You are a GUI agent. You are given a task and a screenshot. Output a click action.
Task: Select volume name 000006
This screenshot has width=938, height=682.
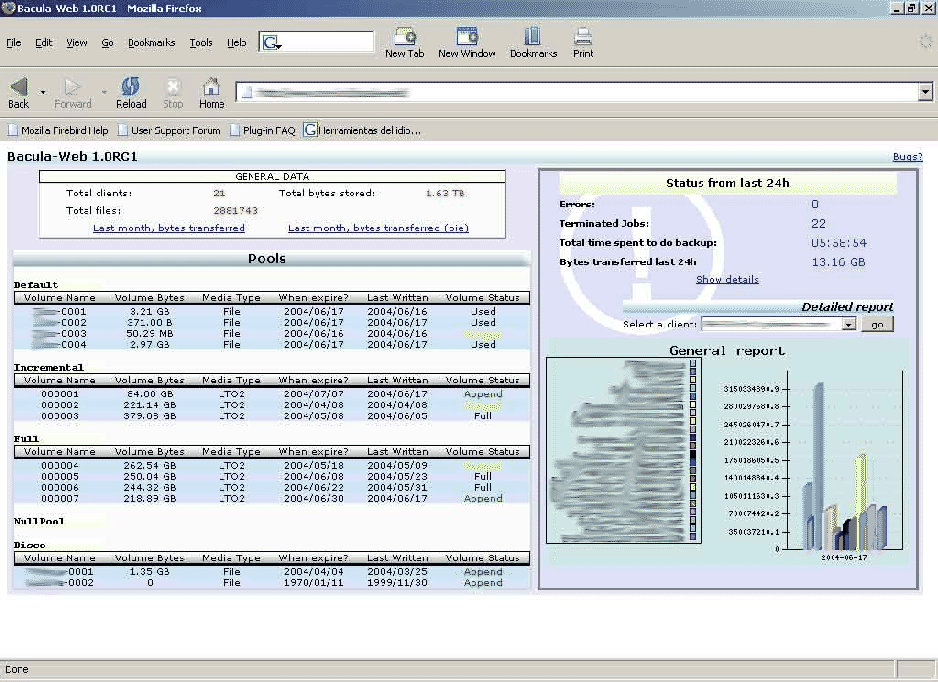coord(60,488)
